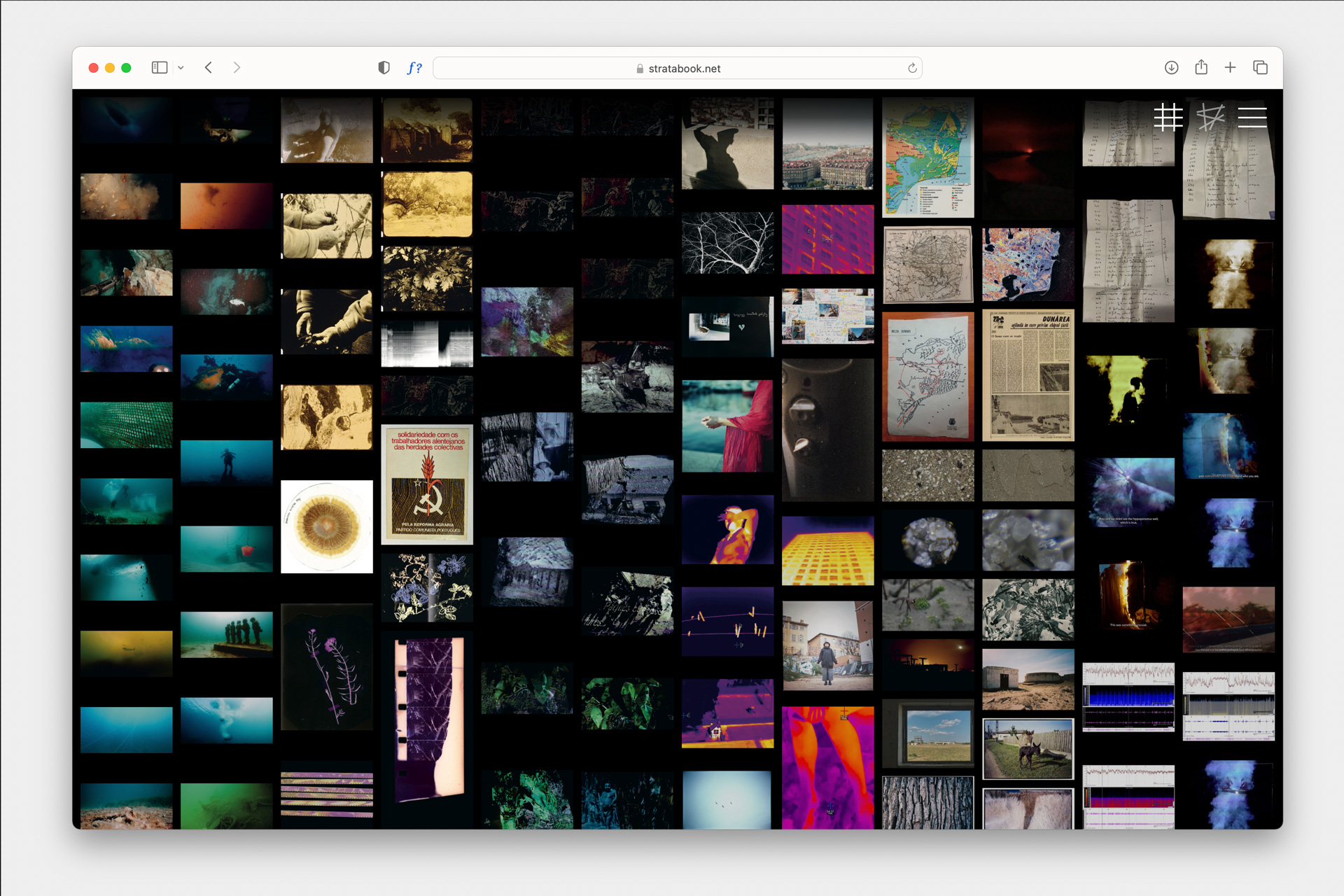Open the circular brown mushroom spore print image
This screenshot has height=896, width=1344.
click(326, 526)
